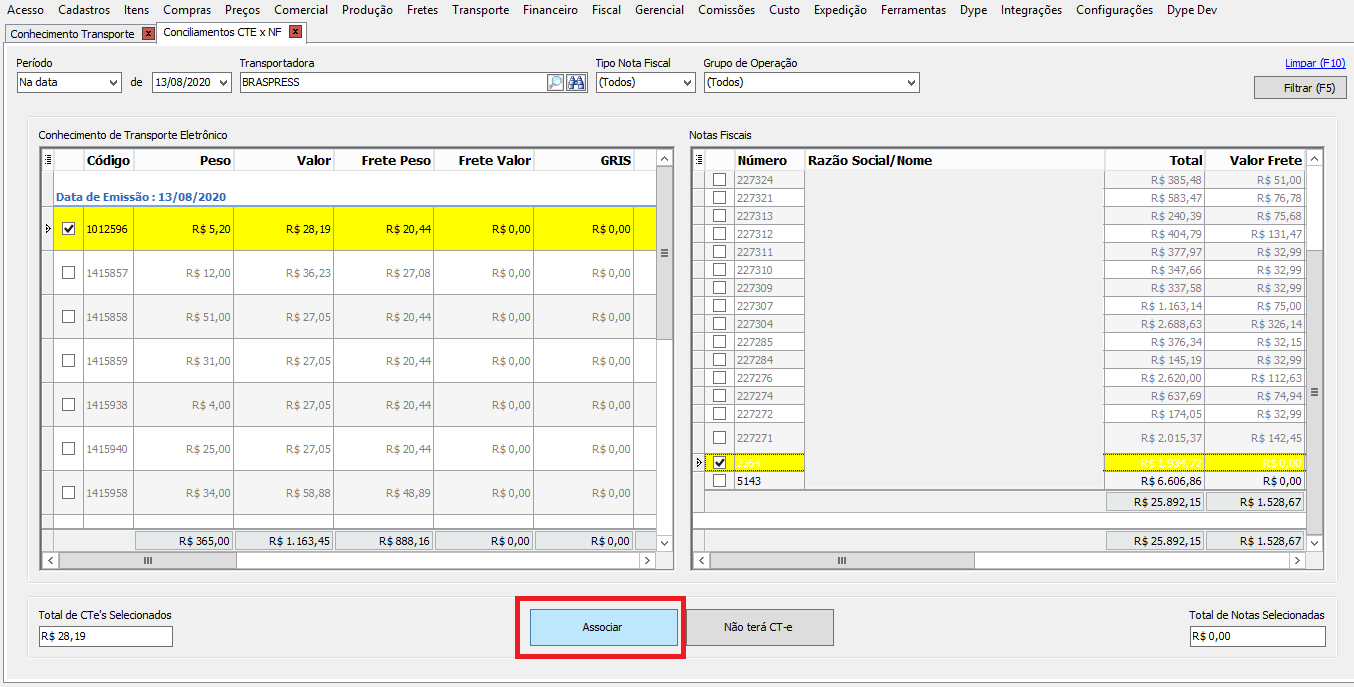The height and width of the screenshot is (687, 1354).
Task: Click the Total de CTe's Selecionados field
Action: point(105,636)
